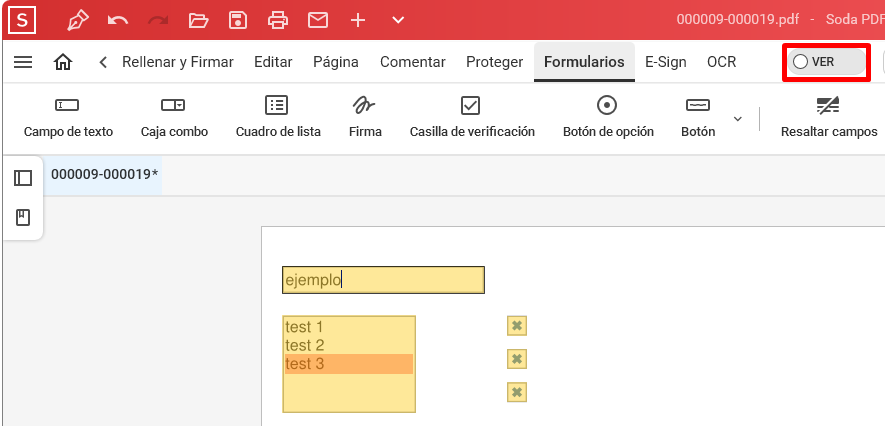The width and height of the screenshot is (885, 426).
Task: Toggle the first checkbox form field
Action: 517,326
